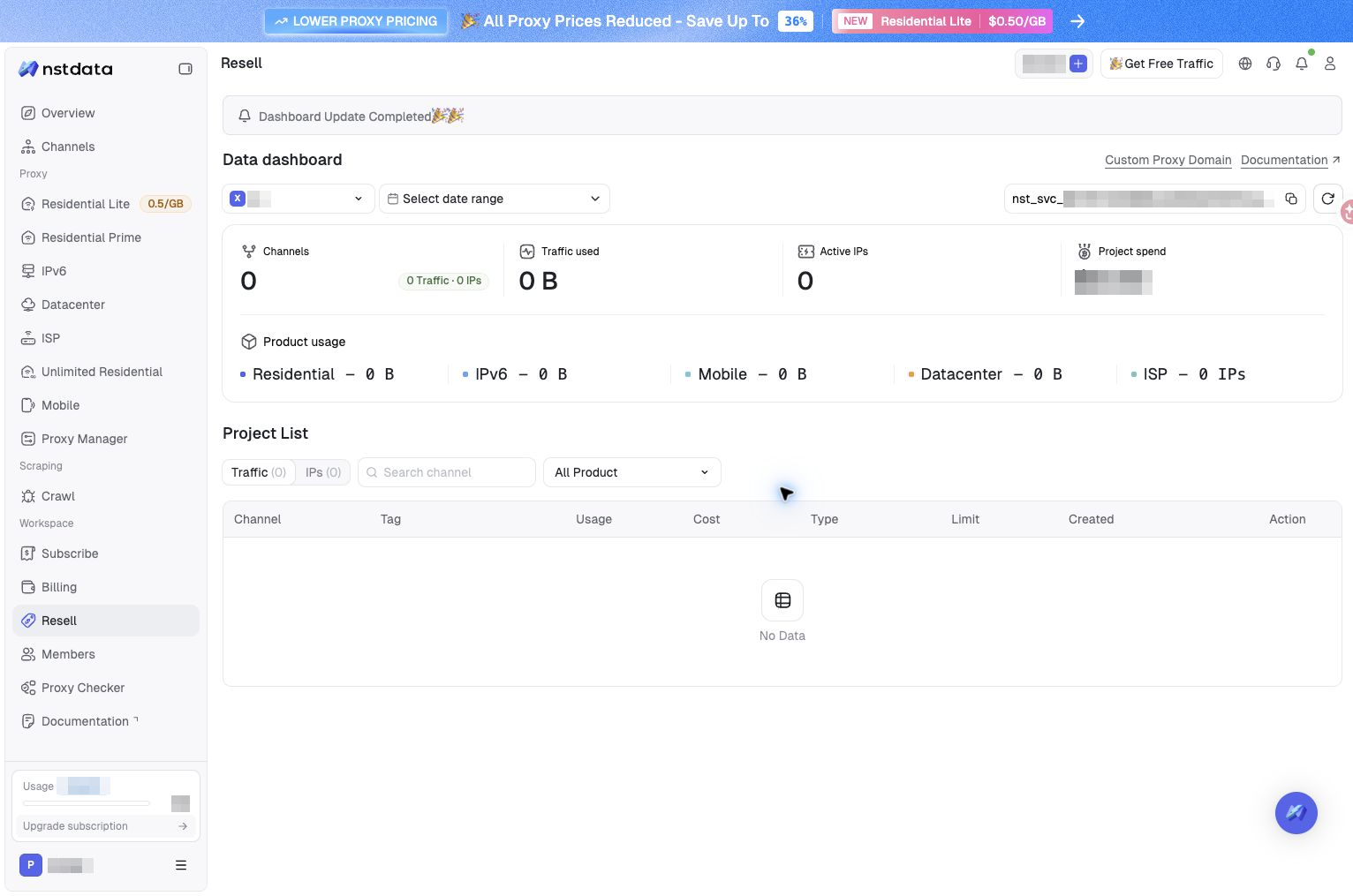This screenshot has width=1353, height=896.
Task: Switch to the Traffic (0) tab
Action: click(259, 472)
